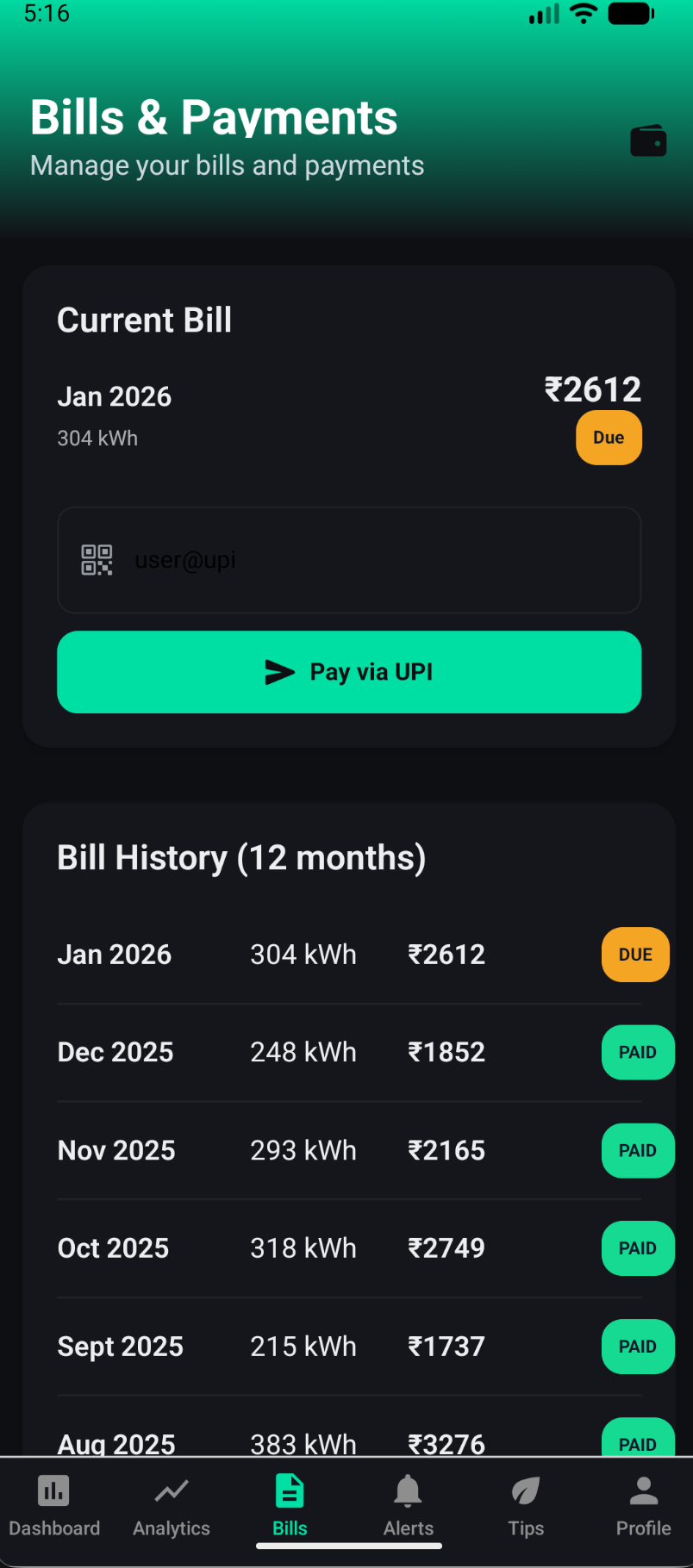
Task: Tap the DUE status for Jan 2026
Action: click(635, 955)
